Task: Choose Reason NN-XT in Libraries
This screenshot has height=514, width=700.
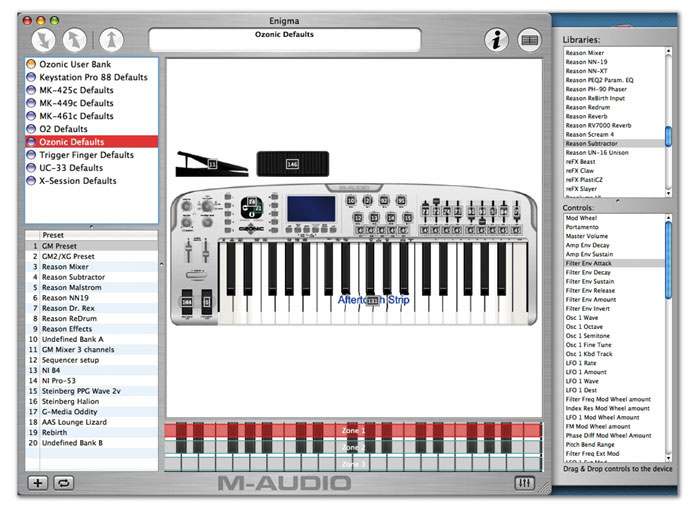Action: [614, 71]
